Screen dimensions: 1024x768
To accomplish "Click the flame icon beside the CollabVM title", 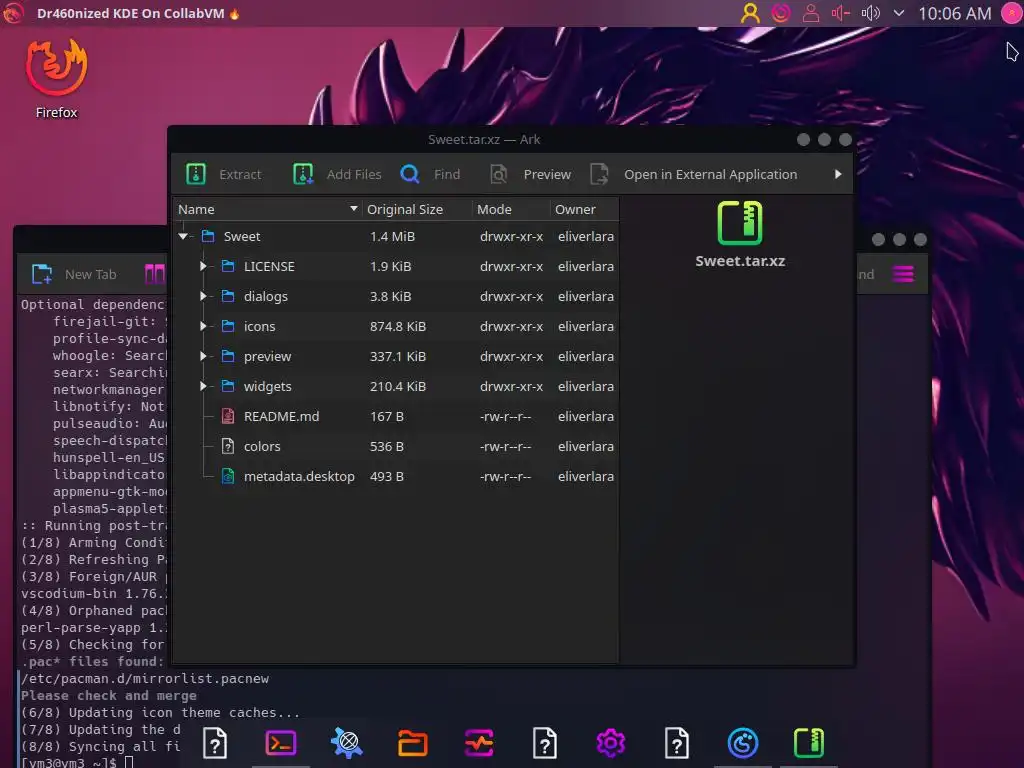I will 234,14.
